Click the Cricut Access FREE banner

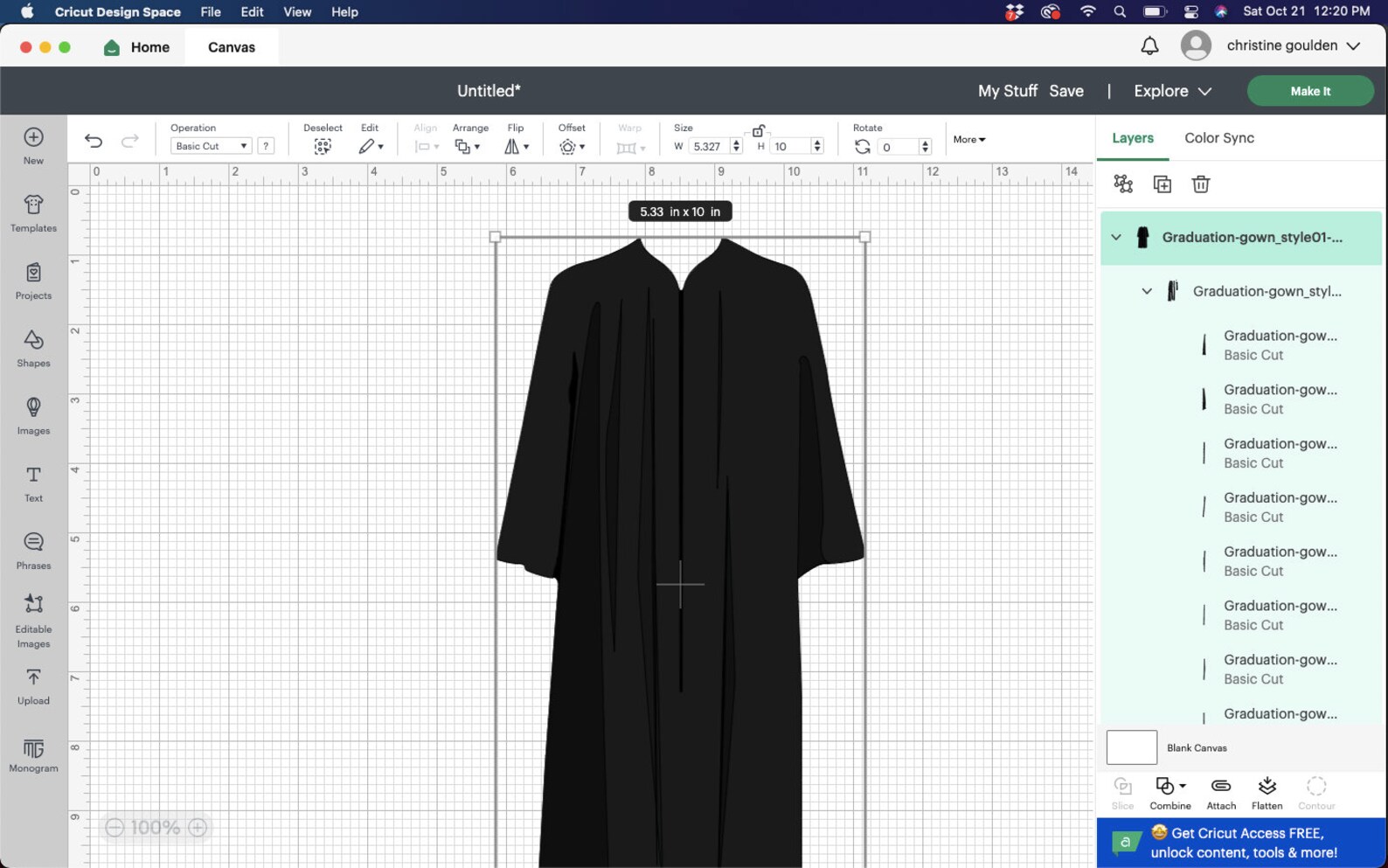click(x=1241, y=843)
